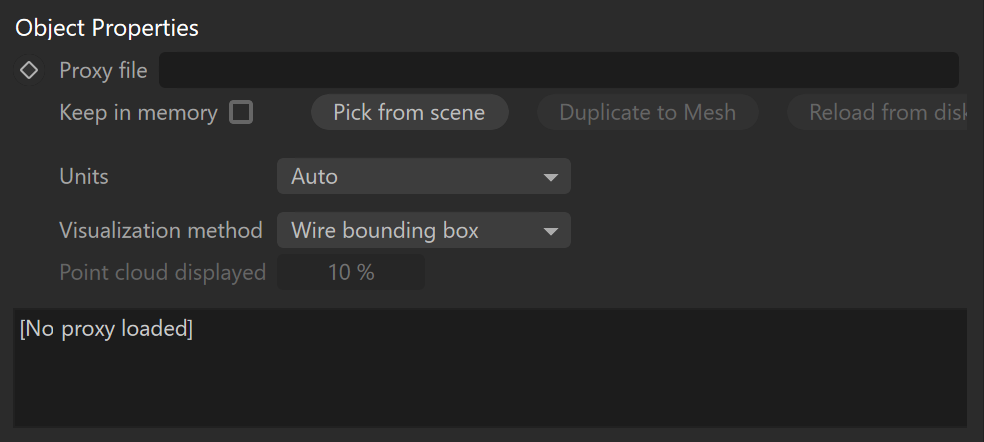The image size is (984, 442).
Task: Click the Point cloud displayed label
Action: (x=163, y=272)
